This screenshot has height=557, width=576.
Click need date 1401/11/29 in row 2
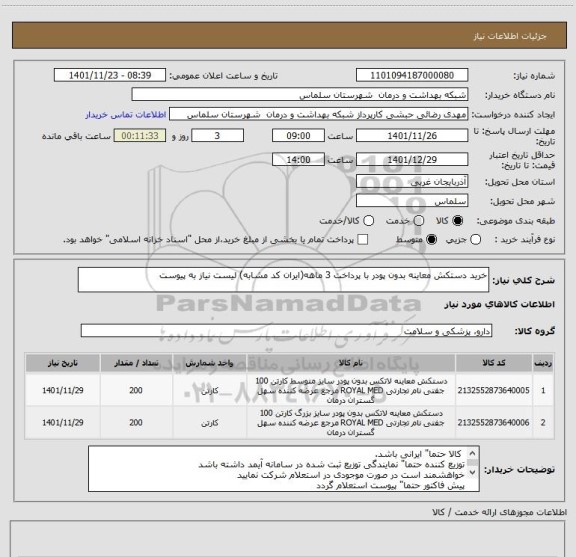62,423
